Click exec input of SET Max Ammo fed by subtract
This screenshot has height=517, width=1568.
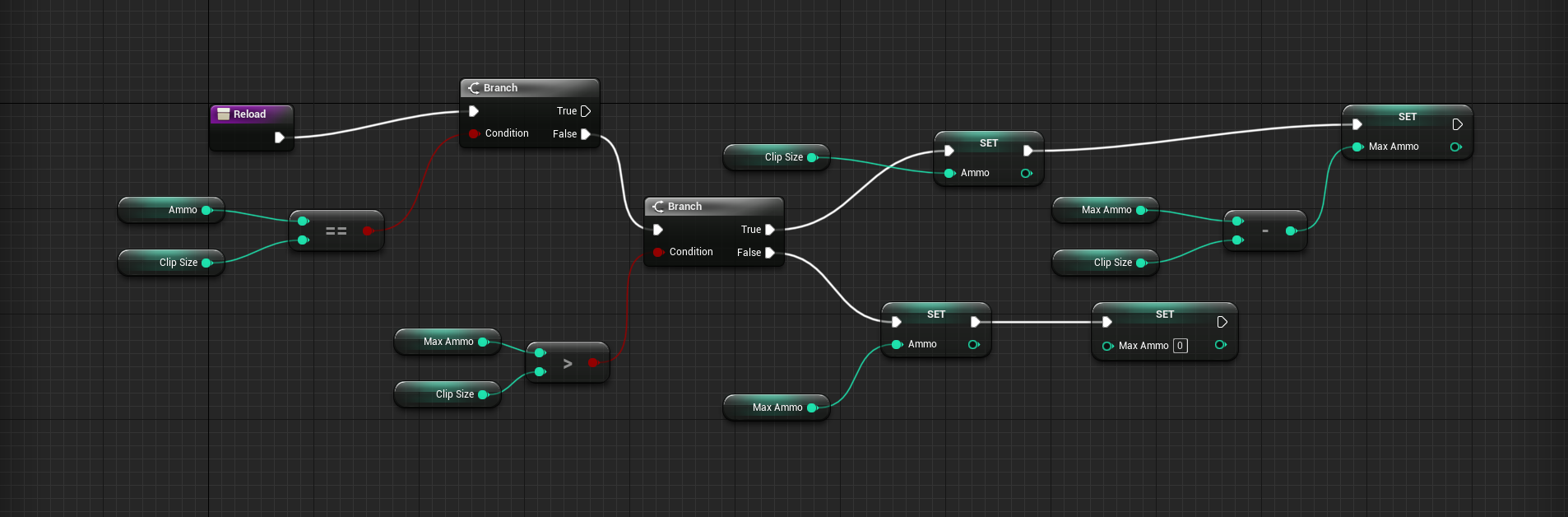(1357, 124)
